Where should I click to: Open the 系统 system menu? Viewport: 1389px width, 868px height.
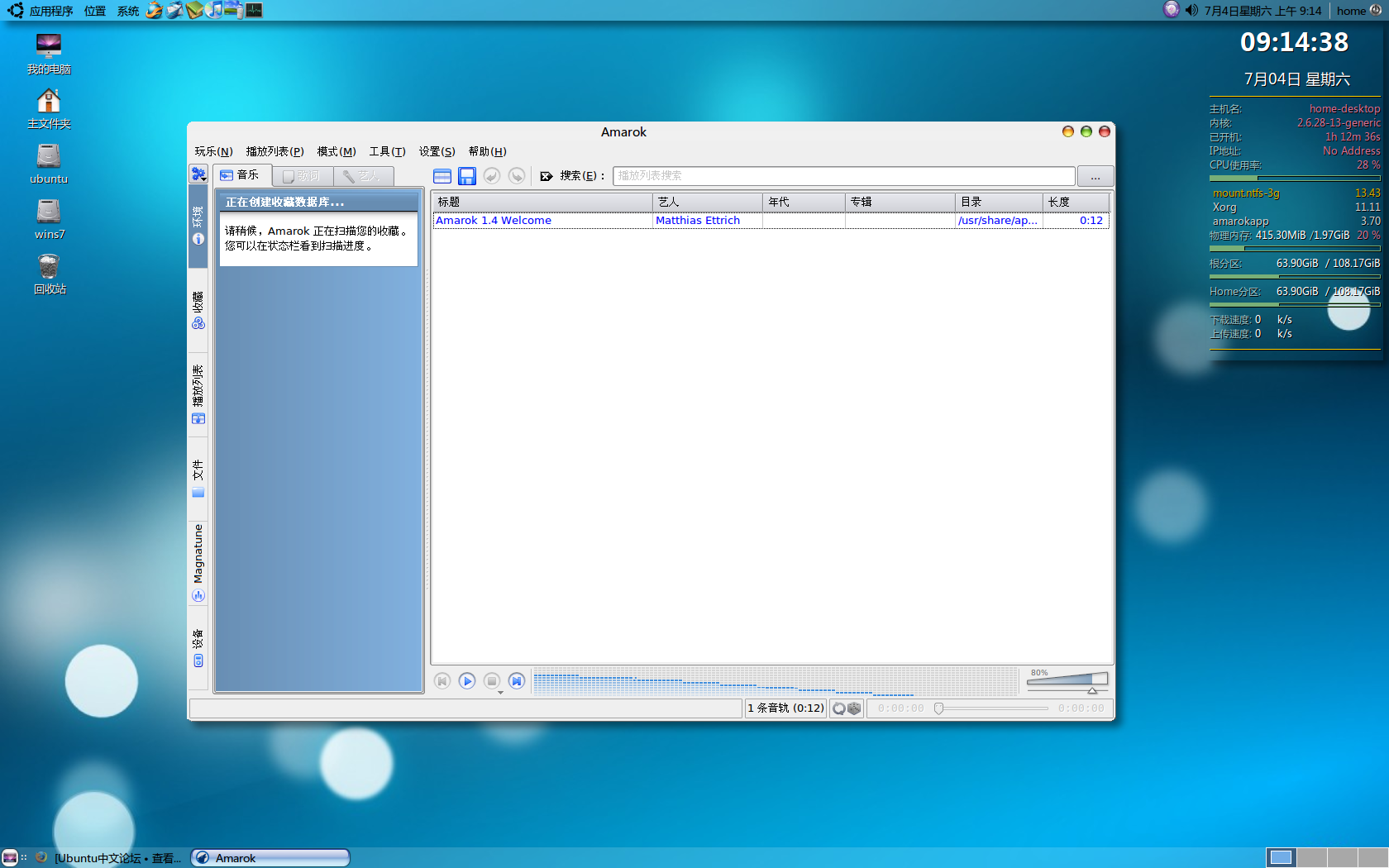click(128, 11)
